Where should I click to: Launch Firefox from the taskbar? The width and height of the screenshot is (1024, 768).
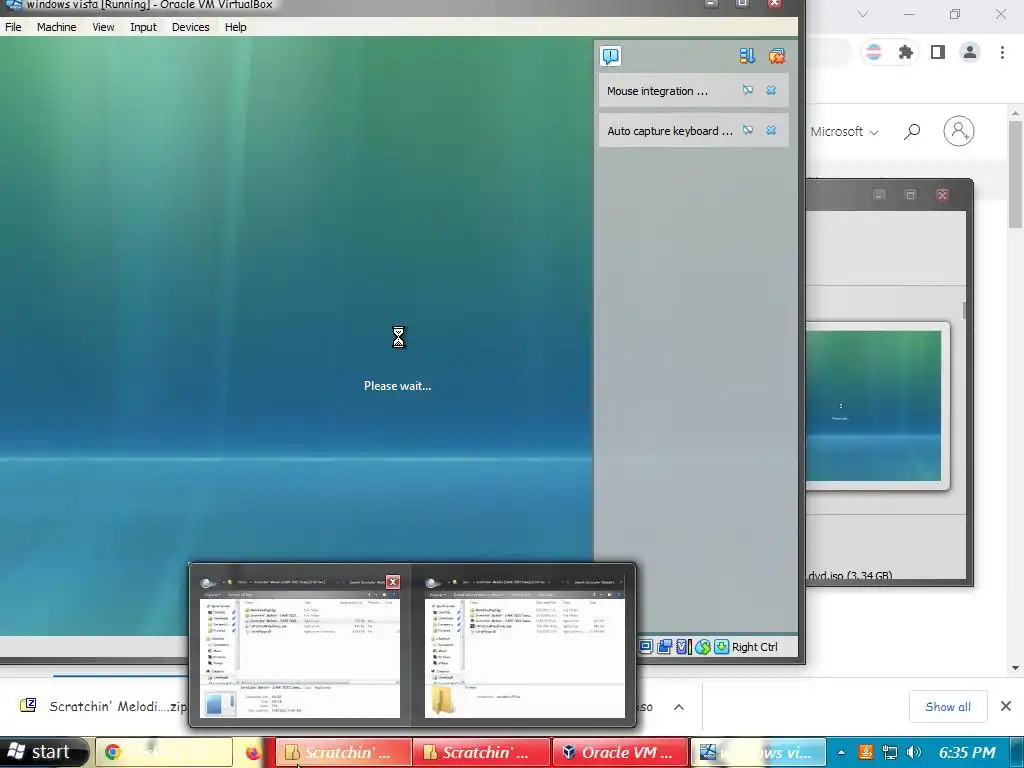(253, 753)
